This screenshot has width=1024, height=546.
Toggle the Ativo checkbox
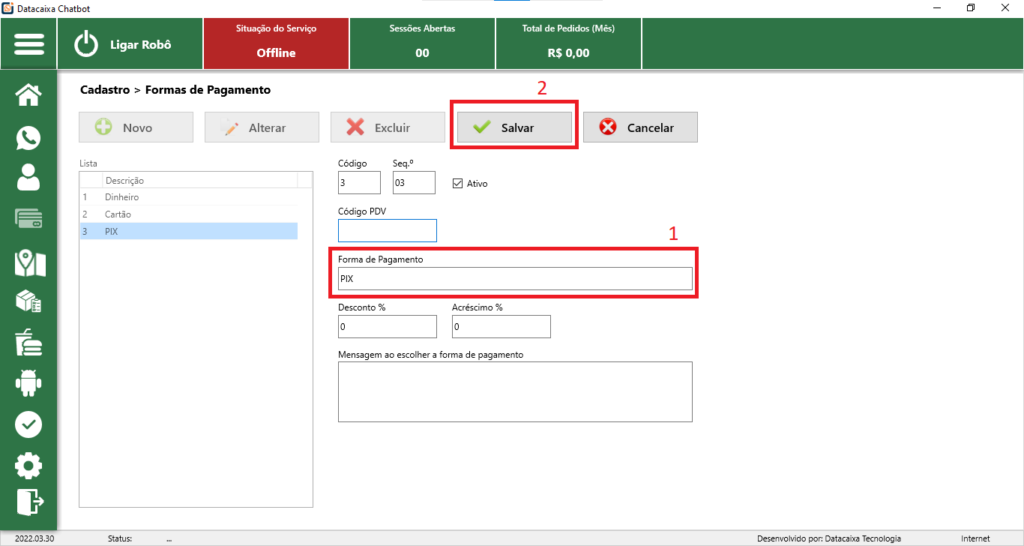click(458, 183)
